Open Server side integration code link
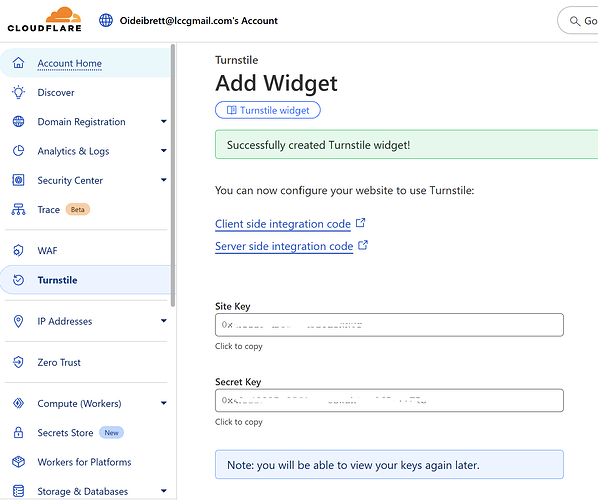This screenshot has width=598, height=500. coord(284,246)
